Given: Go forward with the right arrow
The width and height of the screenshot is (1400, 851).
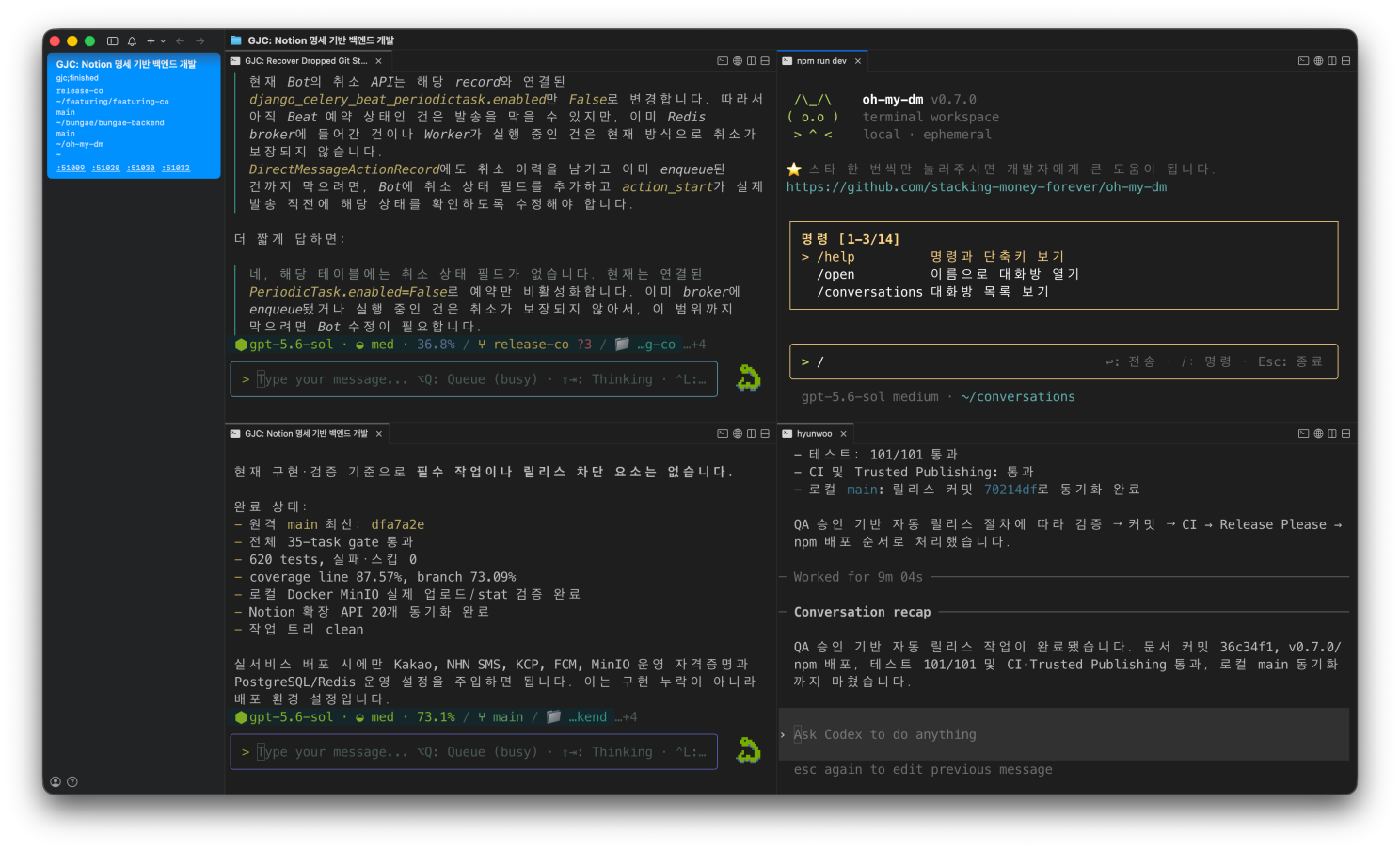Looking at the screenshot, I should pos(199,41).
